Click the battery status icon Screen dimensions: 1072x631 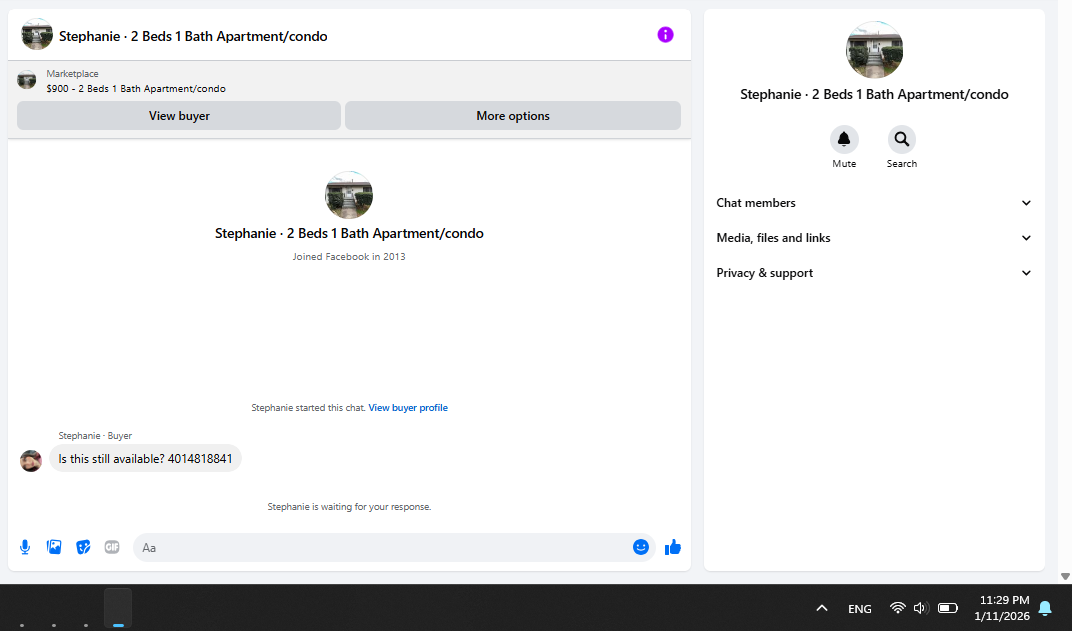tap(948, 608)
